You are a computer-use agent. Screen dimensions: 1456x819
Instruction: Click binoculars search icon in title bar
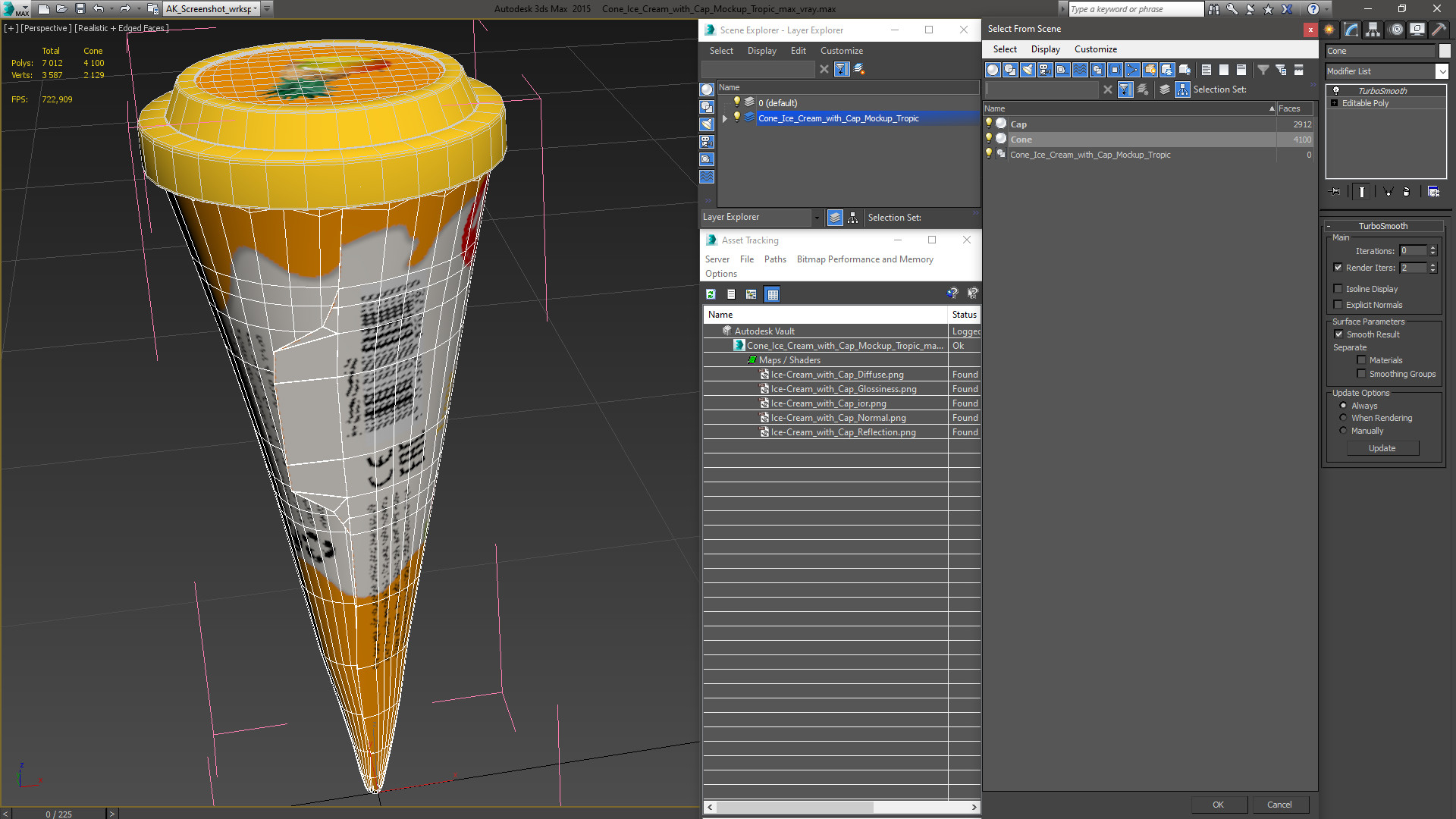coord(1214,9)
